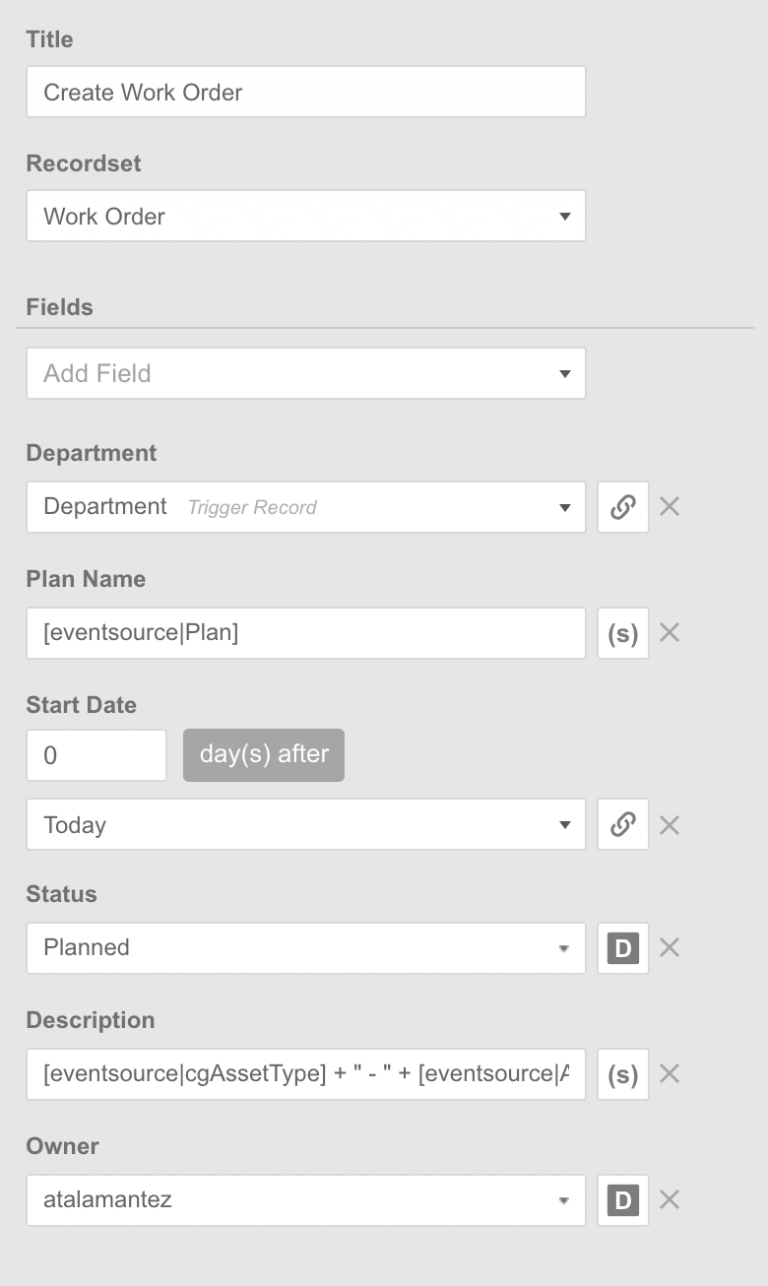Select the Title field containing Create Work Order
768x1286 pixels.
(x=305, y=92)
